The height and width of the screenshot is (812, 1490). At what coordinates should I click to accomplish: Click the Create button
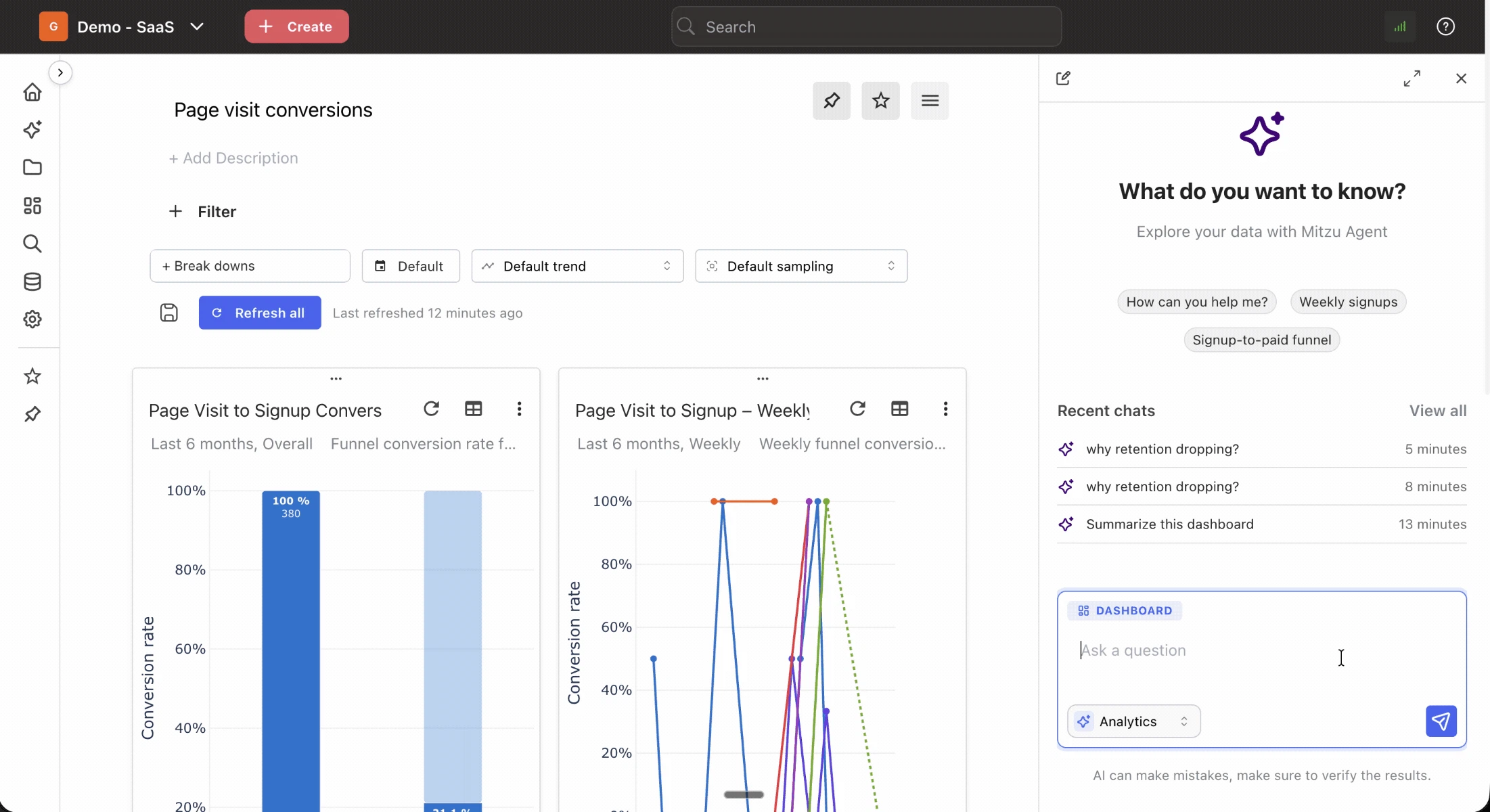296,26
